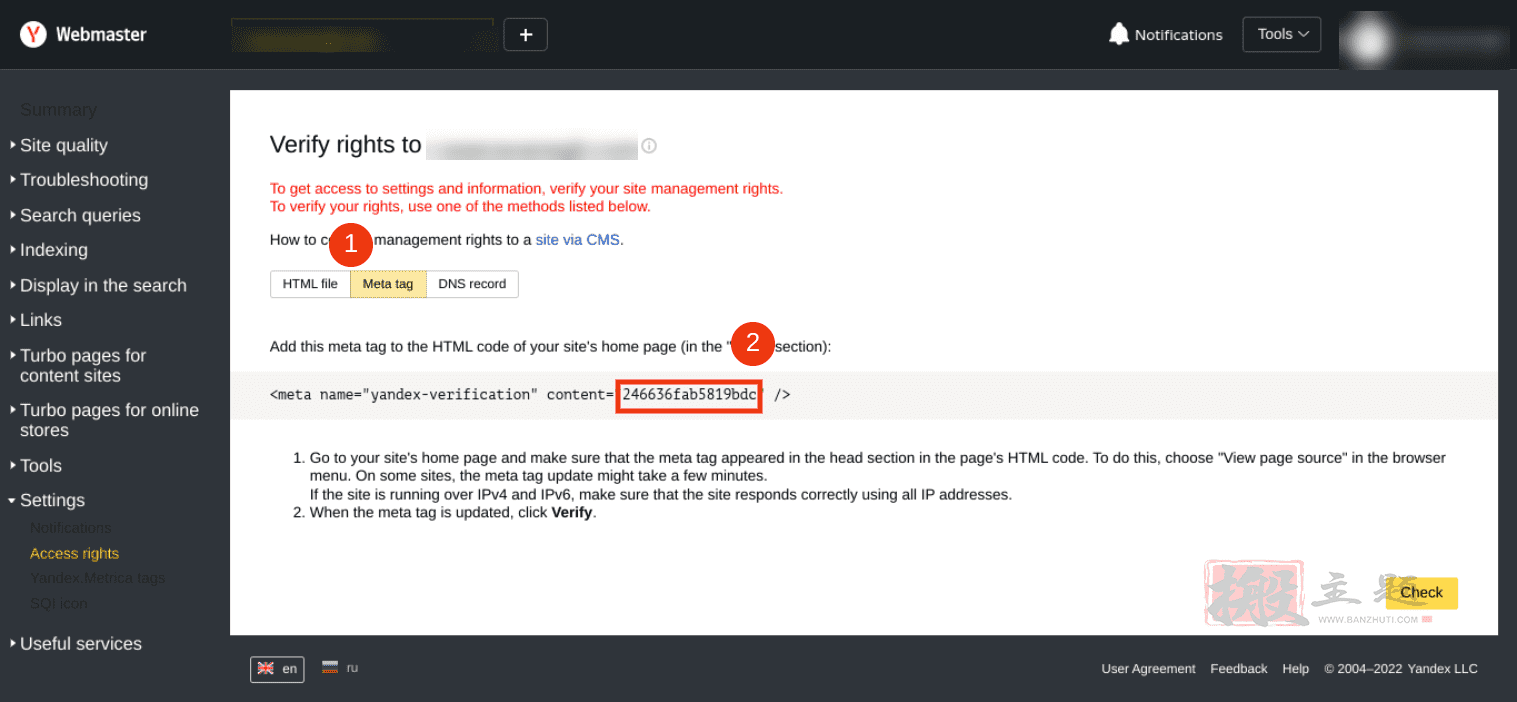1517x702 pixels.
Task: Open the Notifications bell icon
Action: click(x=1119, y=34)
